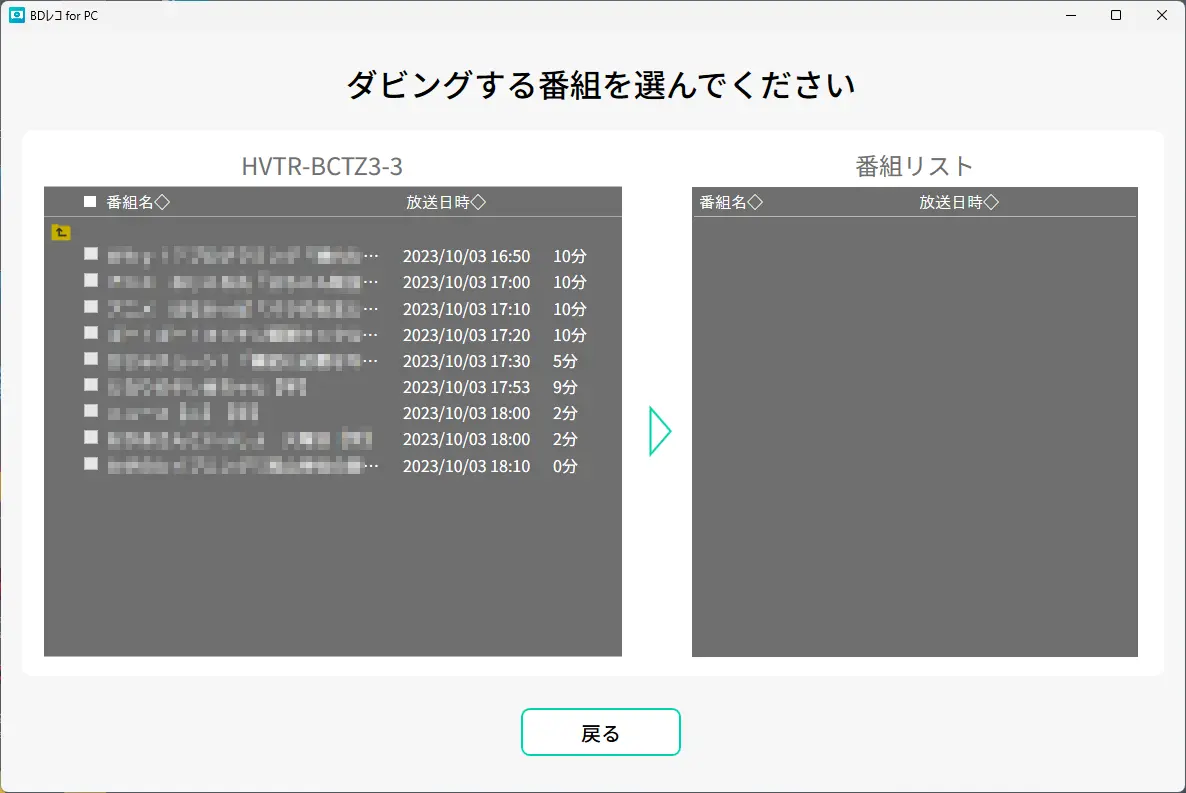Check the program recorded 2023/10/03 16:50
Viewport: 1186px width, 793px height.
91,254
